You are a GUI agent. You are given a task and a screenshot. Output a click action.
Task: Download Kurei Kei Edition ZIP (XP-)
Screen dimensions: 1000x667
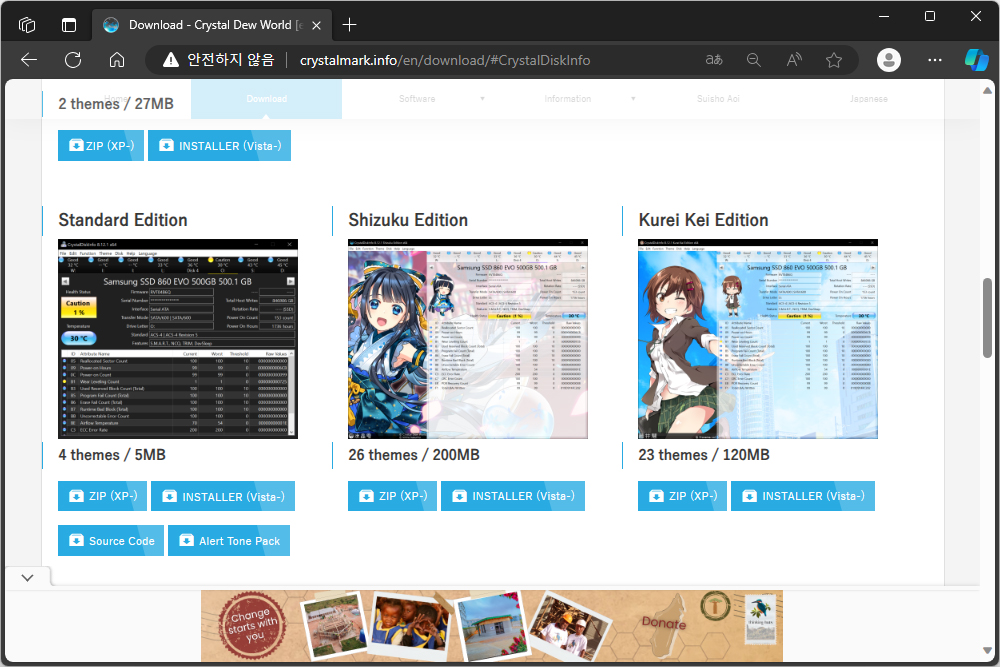pyautogui.click(x=682, y=496)
